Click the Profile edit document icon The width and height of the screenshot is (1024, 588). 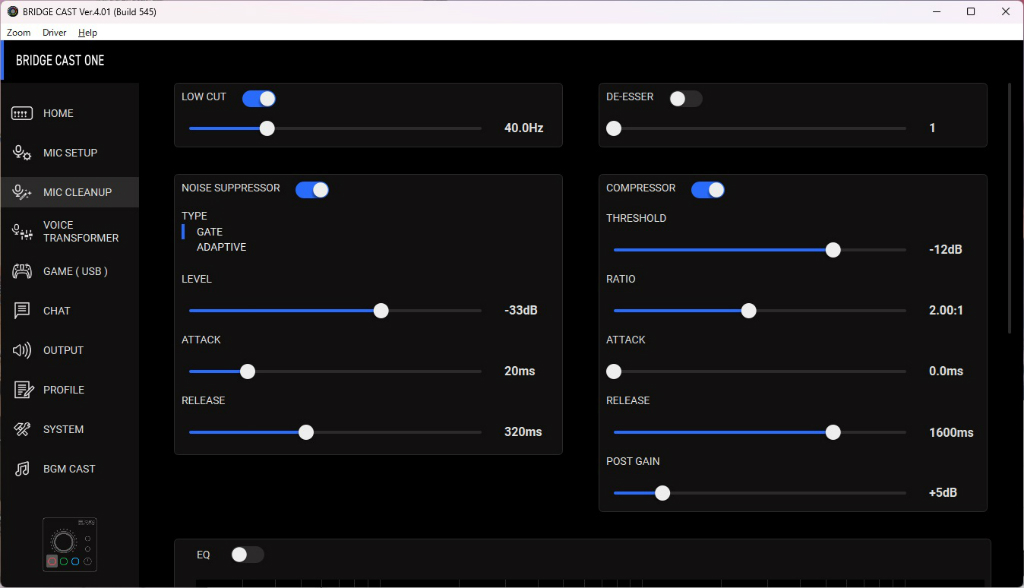(24, 390)
